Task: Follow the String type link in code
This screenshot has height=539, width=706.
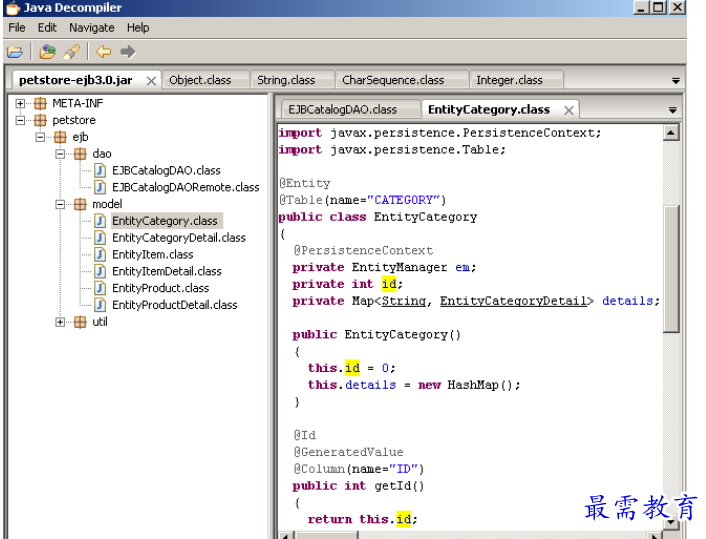Action: click(x=403, y=301)
